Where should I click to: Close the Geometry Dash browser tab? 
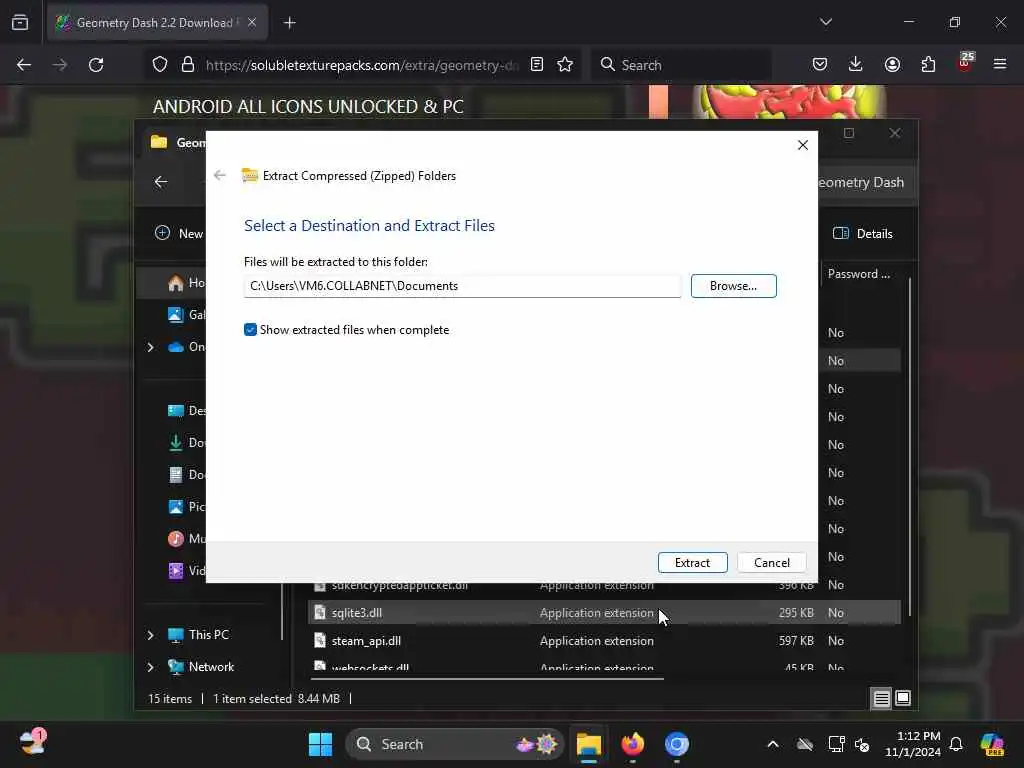click(x=252, y=23)
